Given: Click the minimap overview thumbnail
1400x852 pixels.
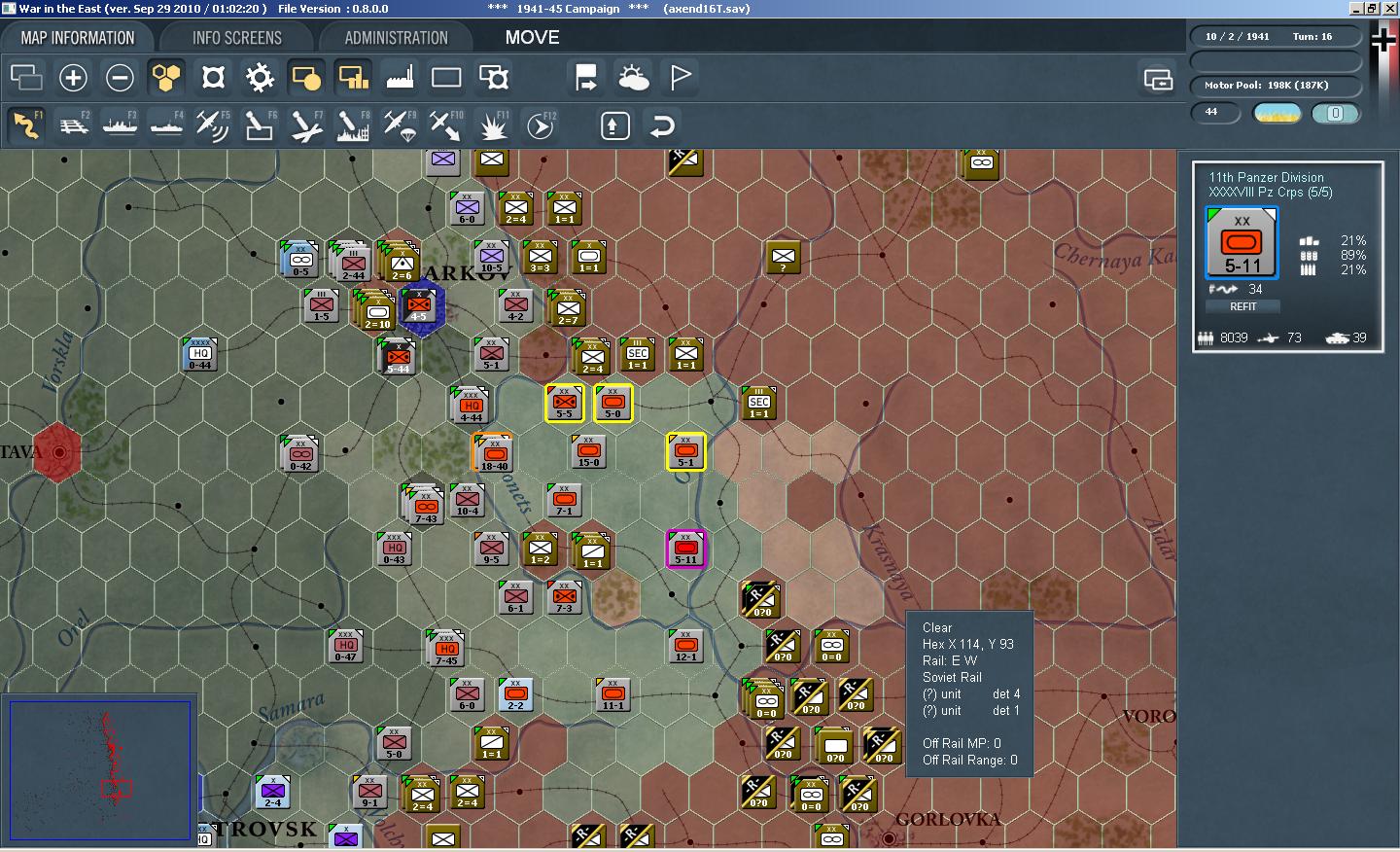Looking at the screenshot, I should [99, 769].
